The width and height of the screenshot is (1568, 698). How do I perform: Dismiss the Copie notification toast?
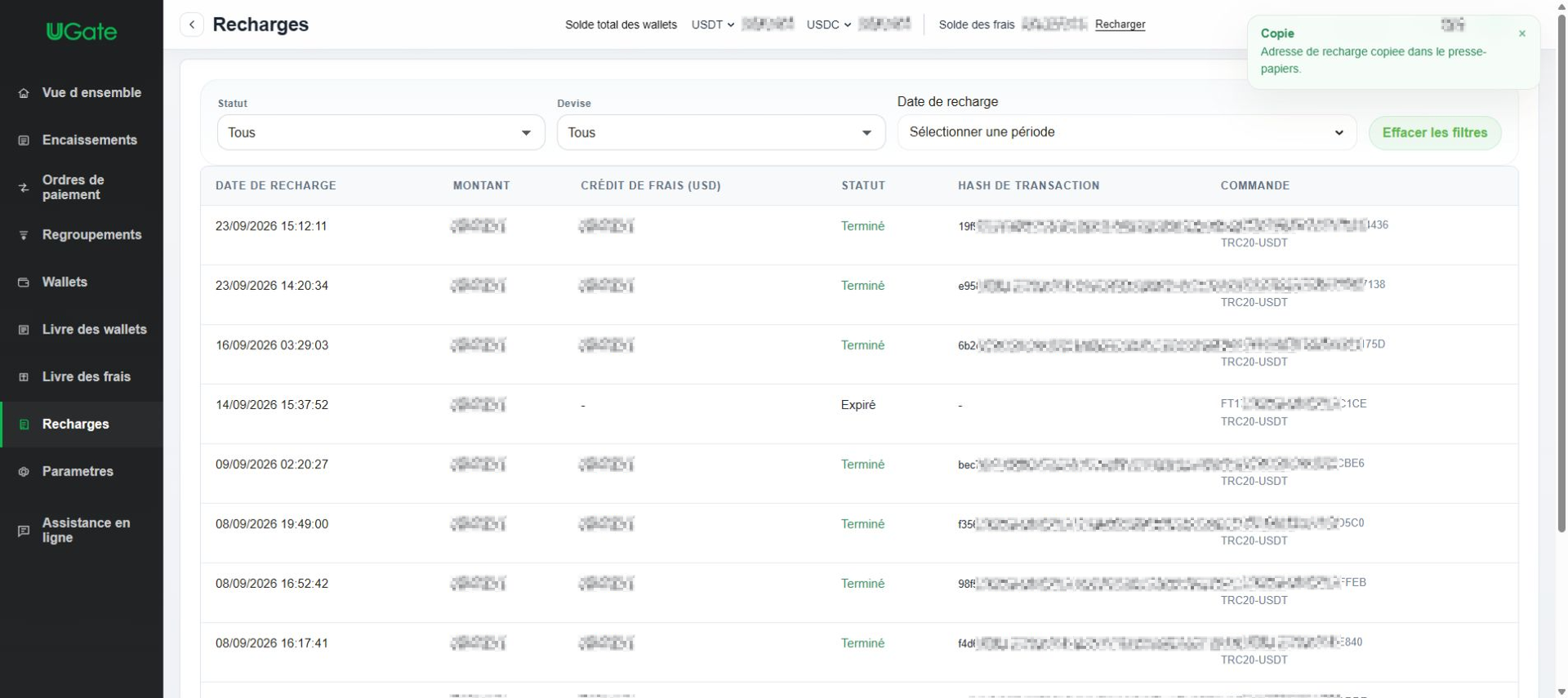[x=1521, y=33]
